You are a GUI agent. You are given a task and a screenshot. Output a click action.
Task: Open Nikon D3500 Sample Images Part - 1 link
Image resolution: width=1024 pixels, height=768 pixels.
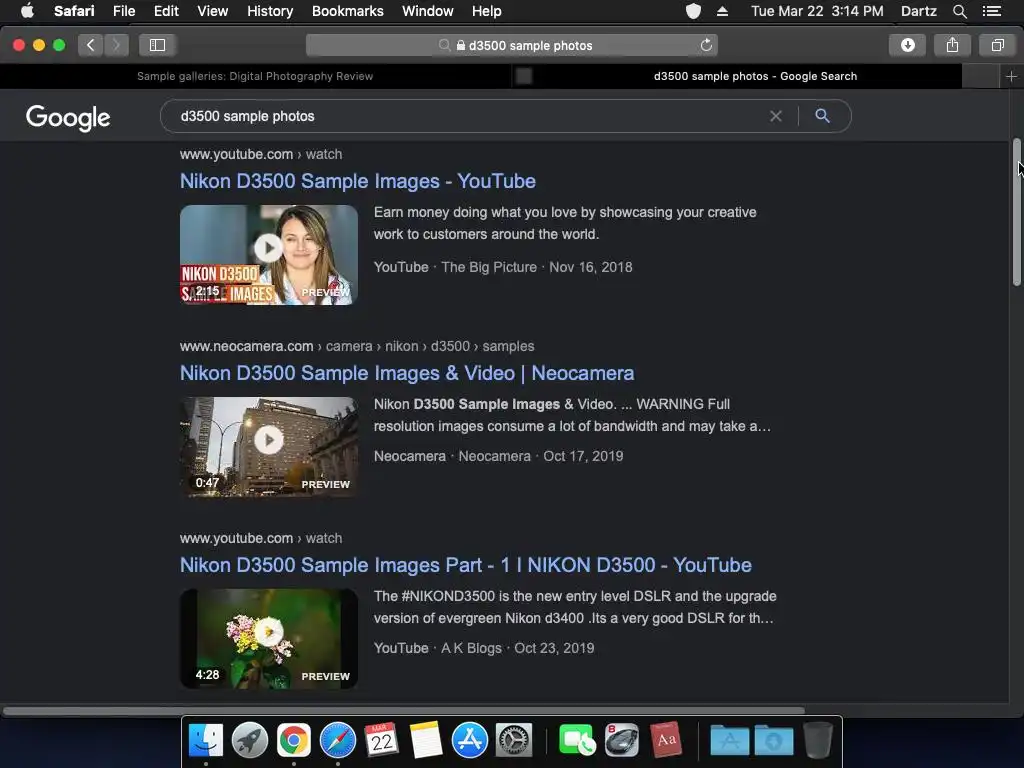tap(466, 565)
